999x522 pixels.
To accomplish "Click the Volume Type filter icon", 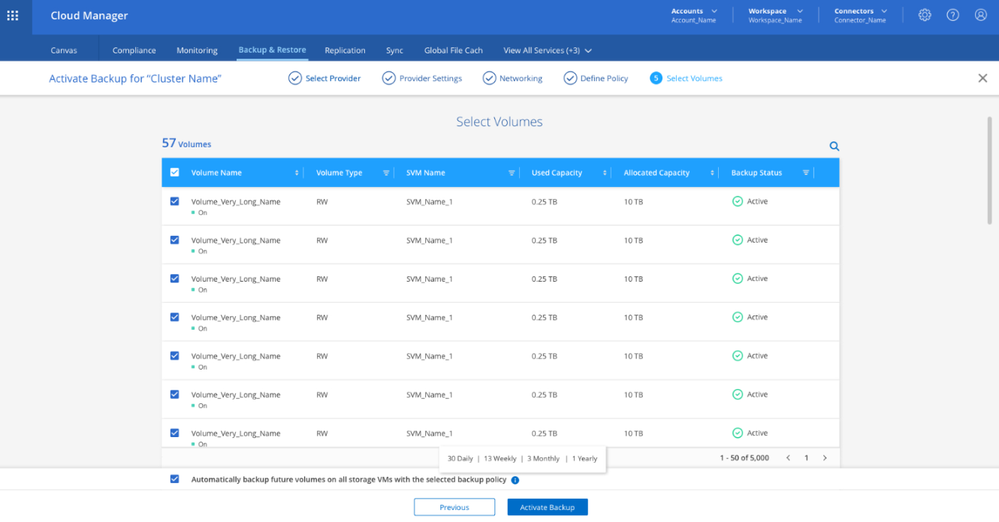I will pos(386,173).
